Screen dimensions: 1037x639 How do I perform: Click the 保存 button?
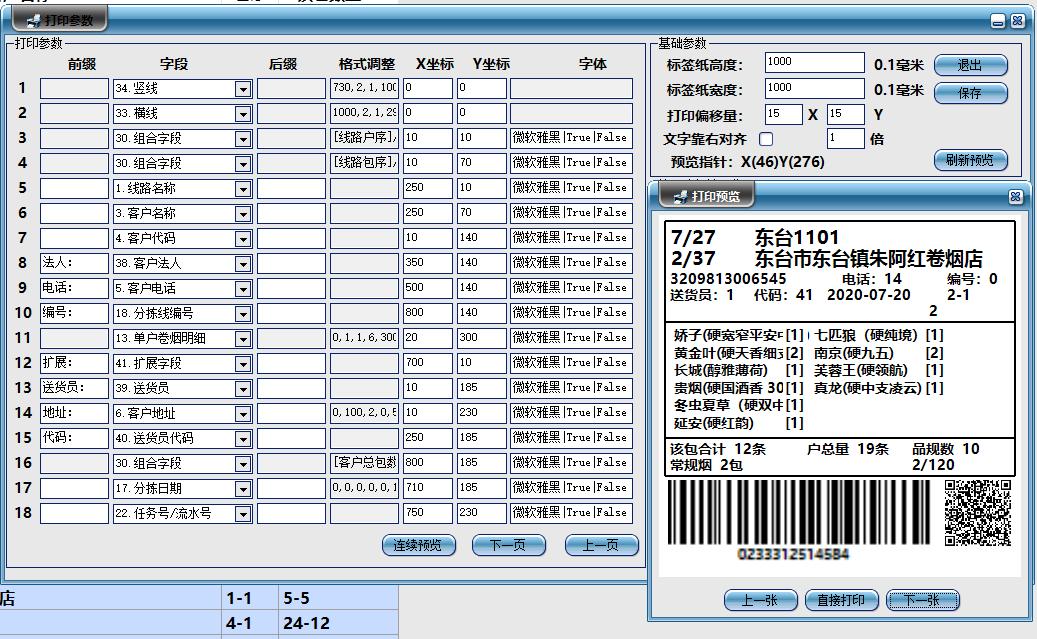click(969, 93)
